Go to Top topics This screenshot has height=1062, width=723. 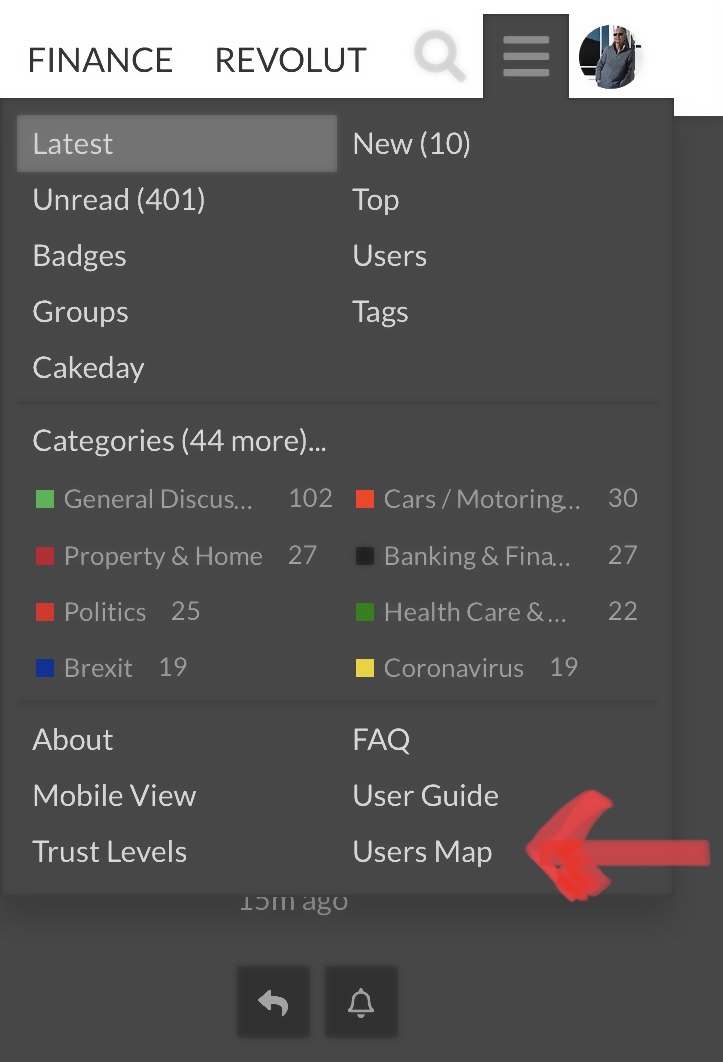(x=375, y=200)
